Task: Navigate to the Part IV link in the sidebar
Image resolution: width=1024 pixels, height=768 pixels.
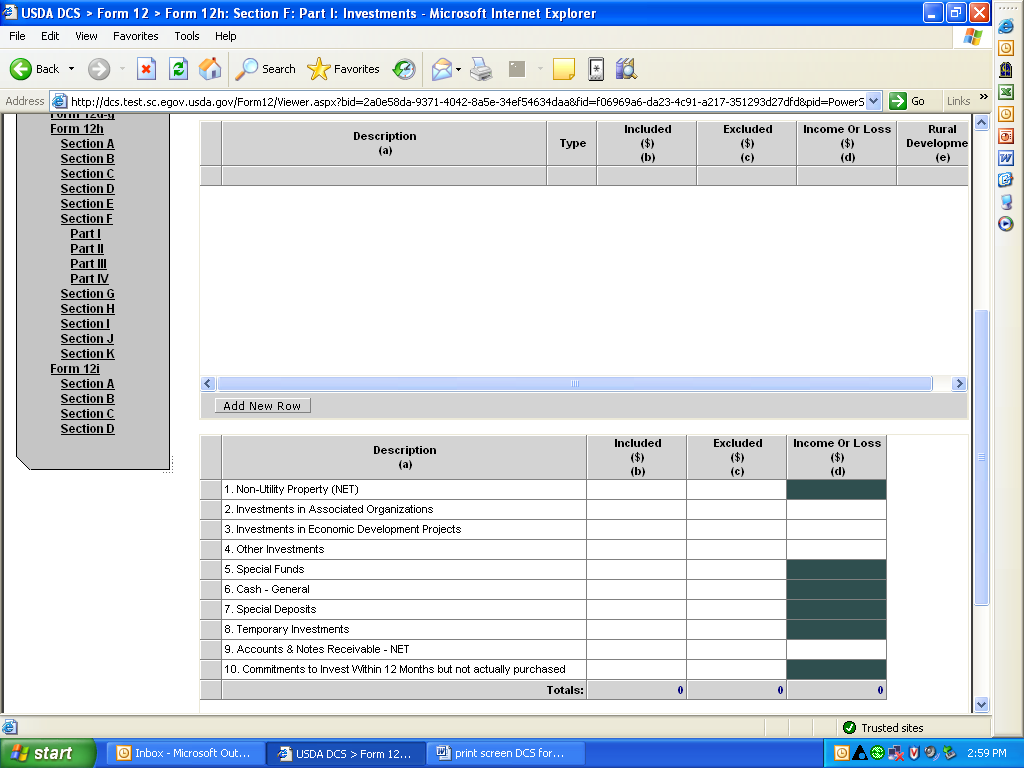Action: [89, 279]
